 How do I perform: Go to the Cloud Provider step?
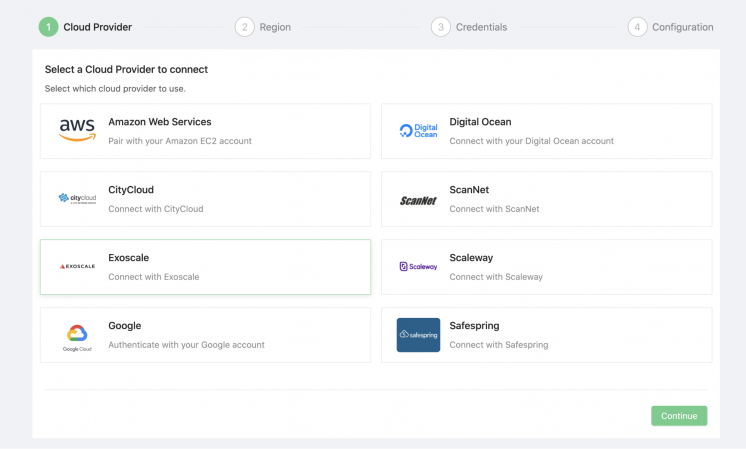pyautogui.click(x=97, y=27)
